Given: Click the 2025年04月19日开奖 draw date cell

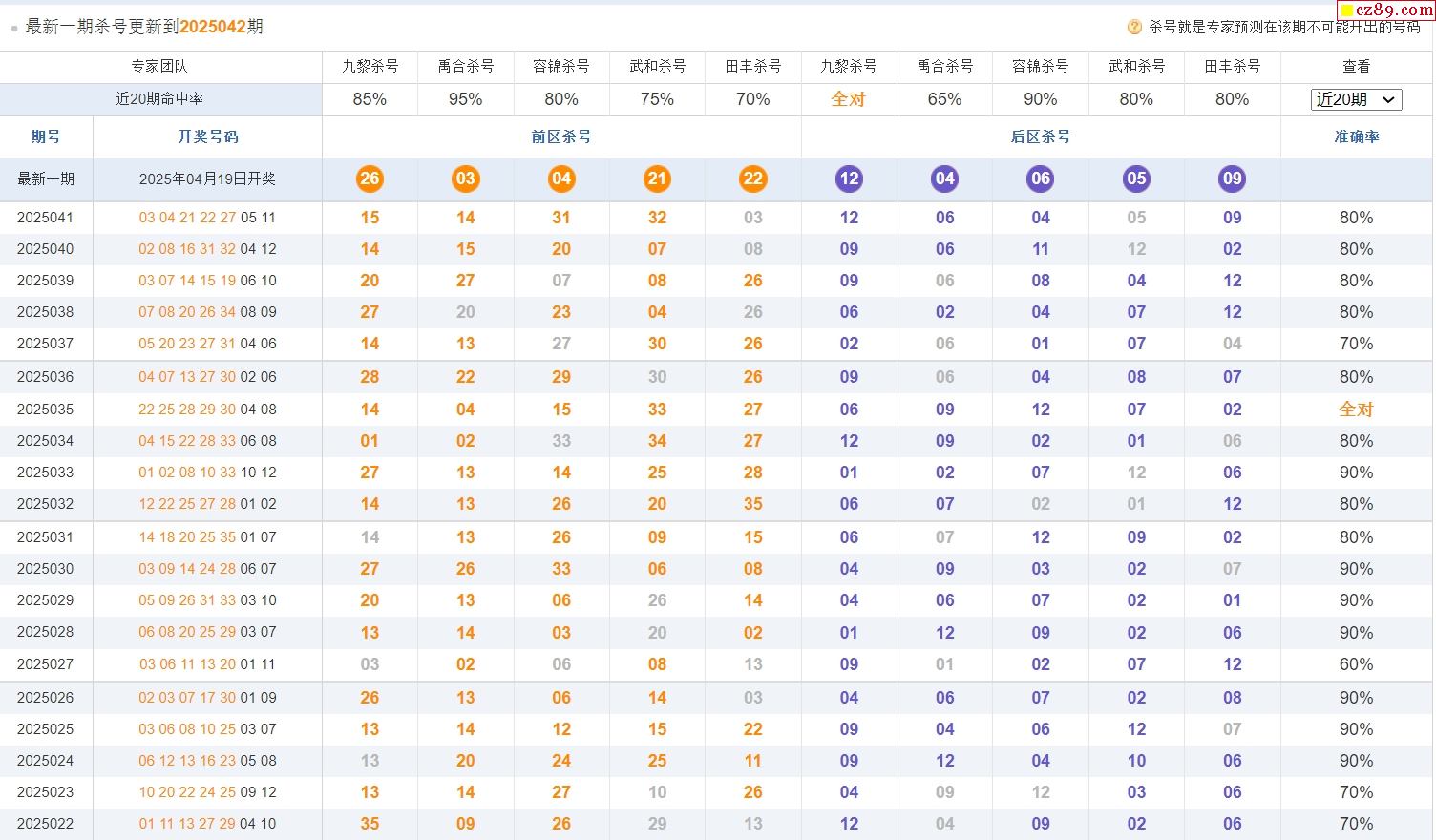Looking at the screenshot, I should pos(207,178).
